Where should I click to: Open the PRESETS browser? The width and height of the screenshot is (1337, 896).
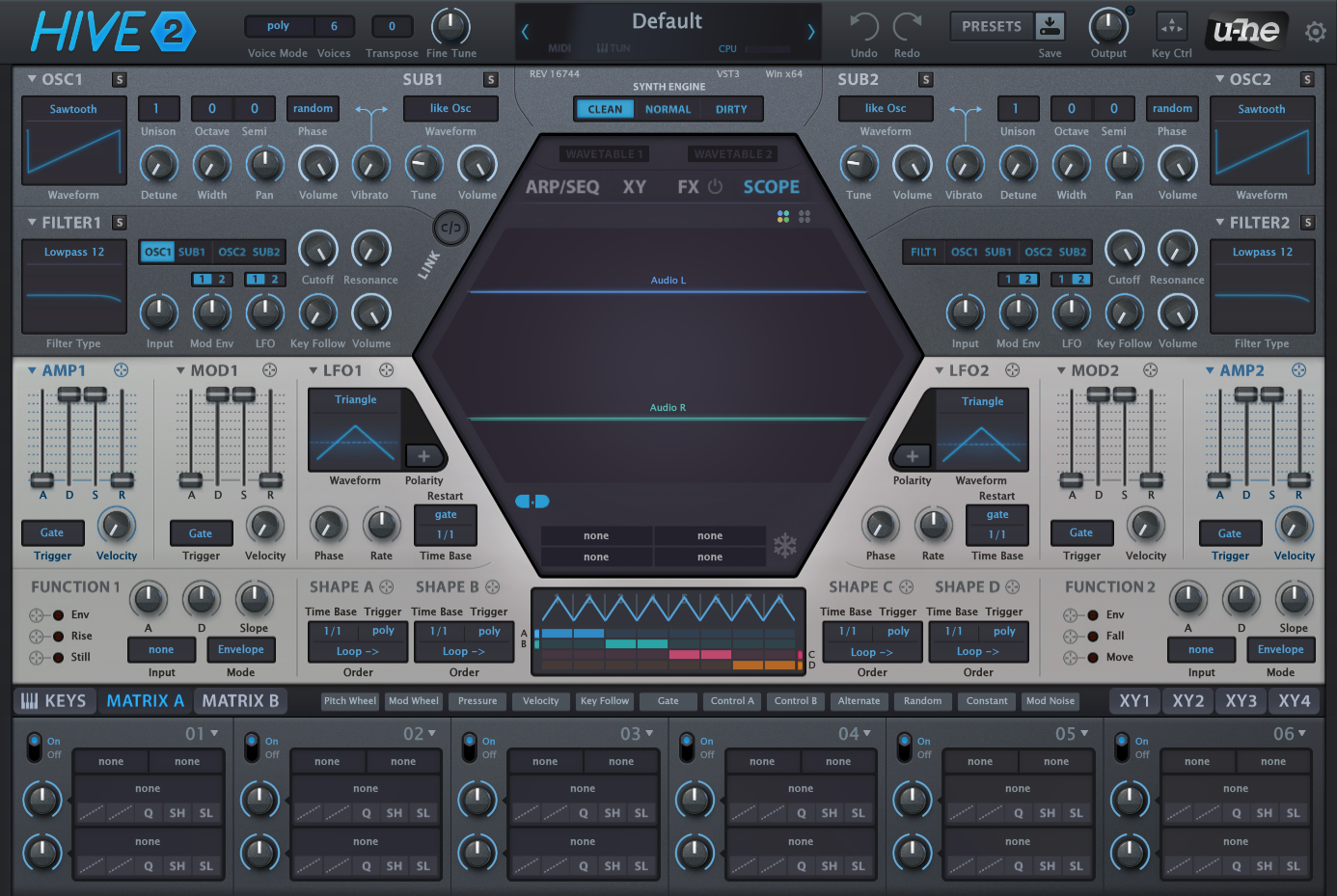coord(991,26)
